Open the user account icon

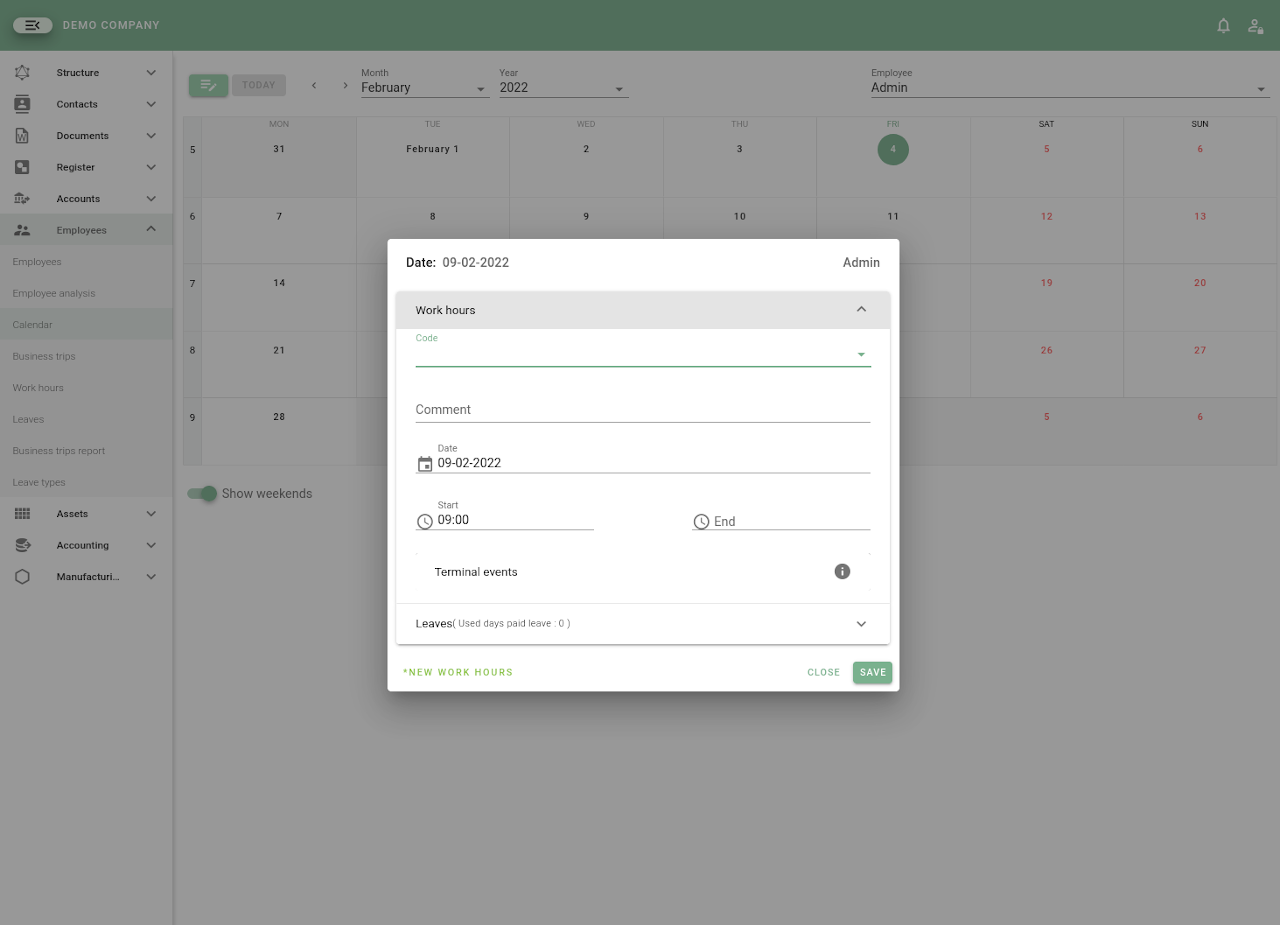pos(1255,26)
